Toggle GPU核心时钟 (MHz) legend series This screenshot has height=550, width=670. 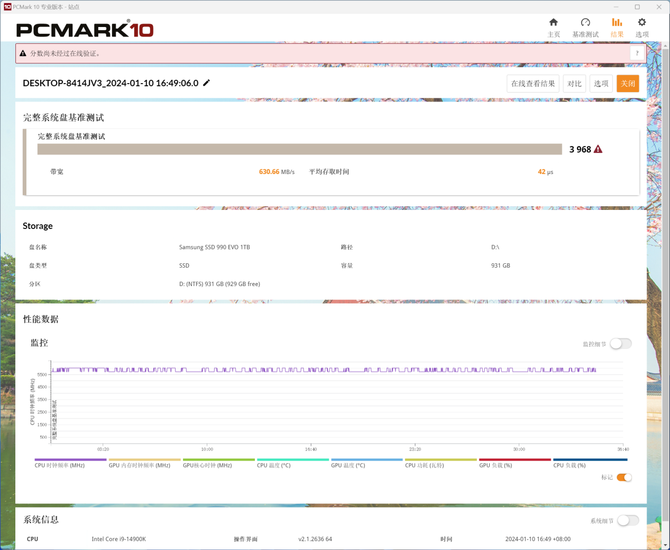point(218,463)
